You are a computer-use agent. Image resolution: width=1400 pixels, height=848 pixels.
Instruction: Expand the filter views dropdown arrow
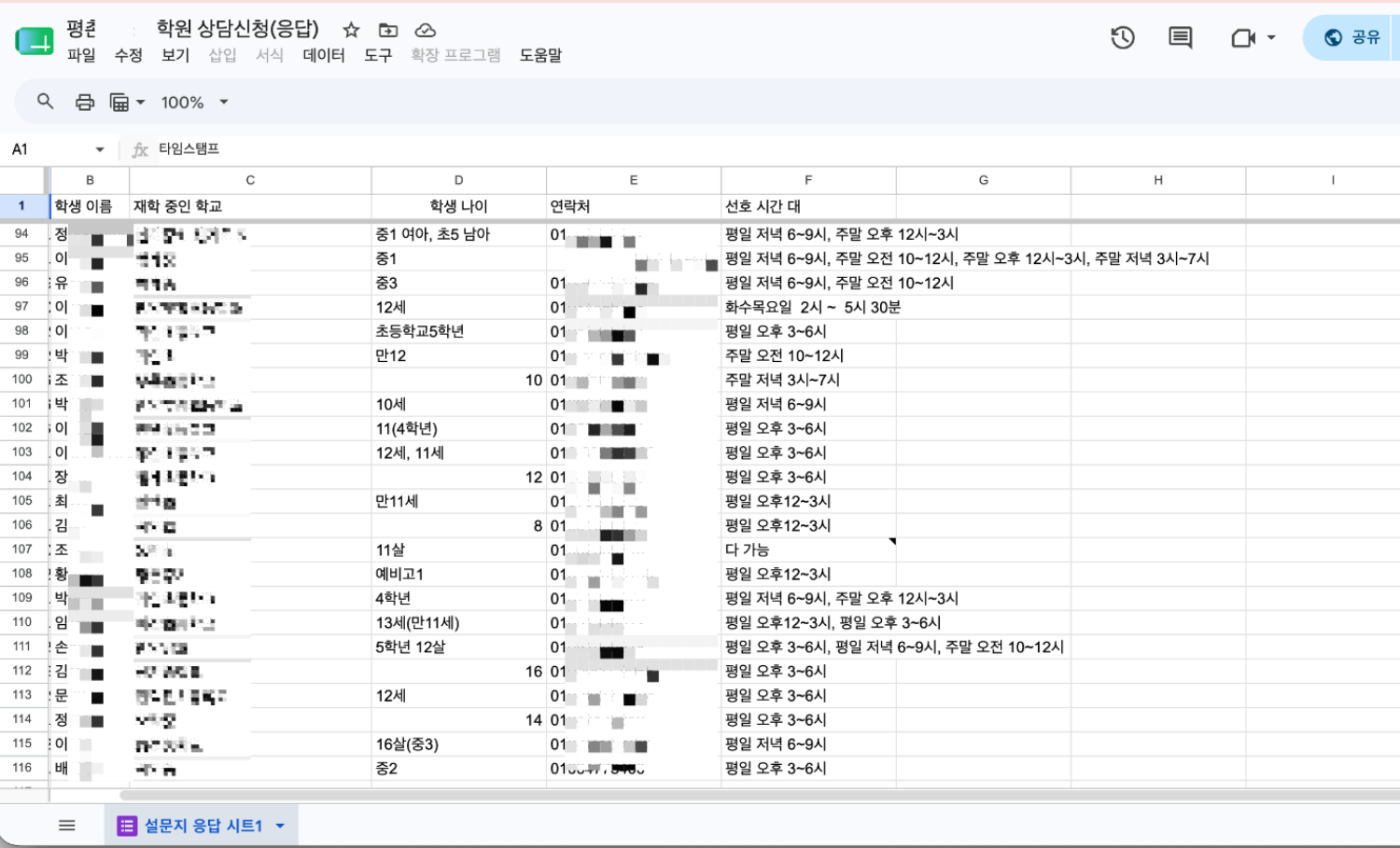141,102
